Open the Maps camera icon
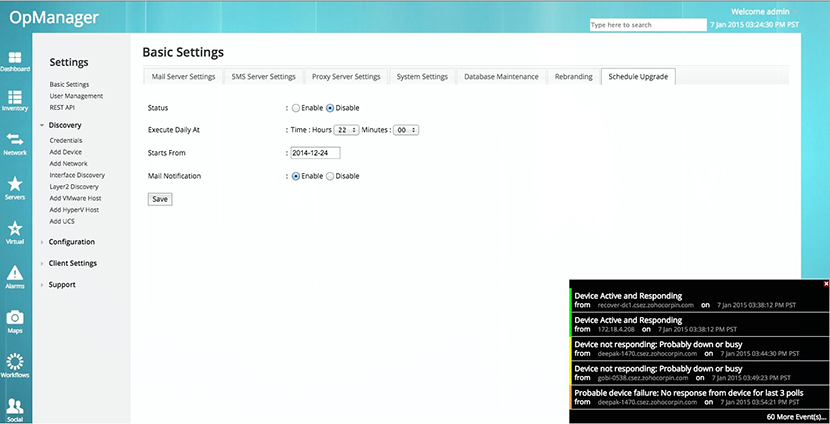The height and width of the screenshot is (424, 830). pos(15,322)
